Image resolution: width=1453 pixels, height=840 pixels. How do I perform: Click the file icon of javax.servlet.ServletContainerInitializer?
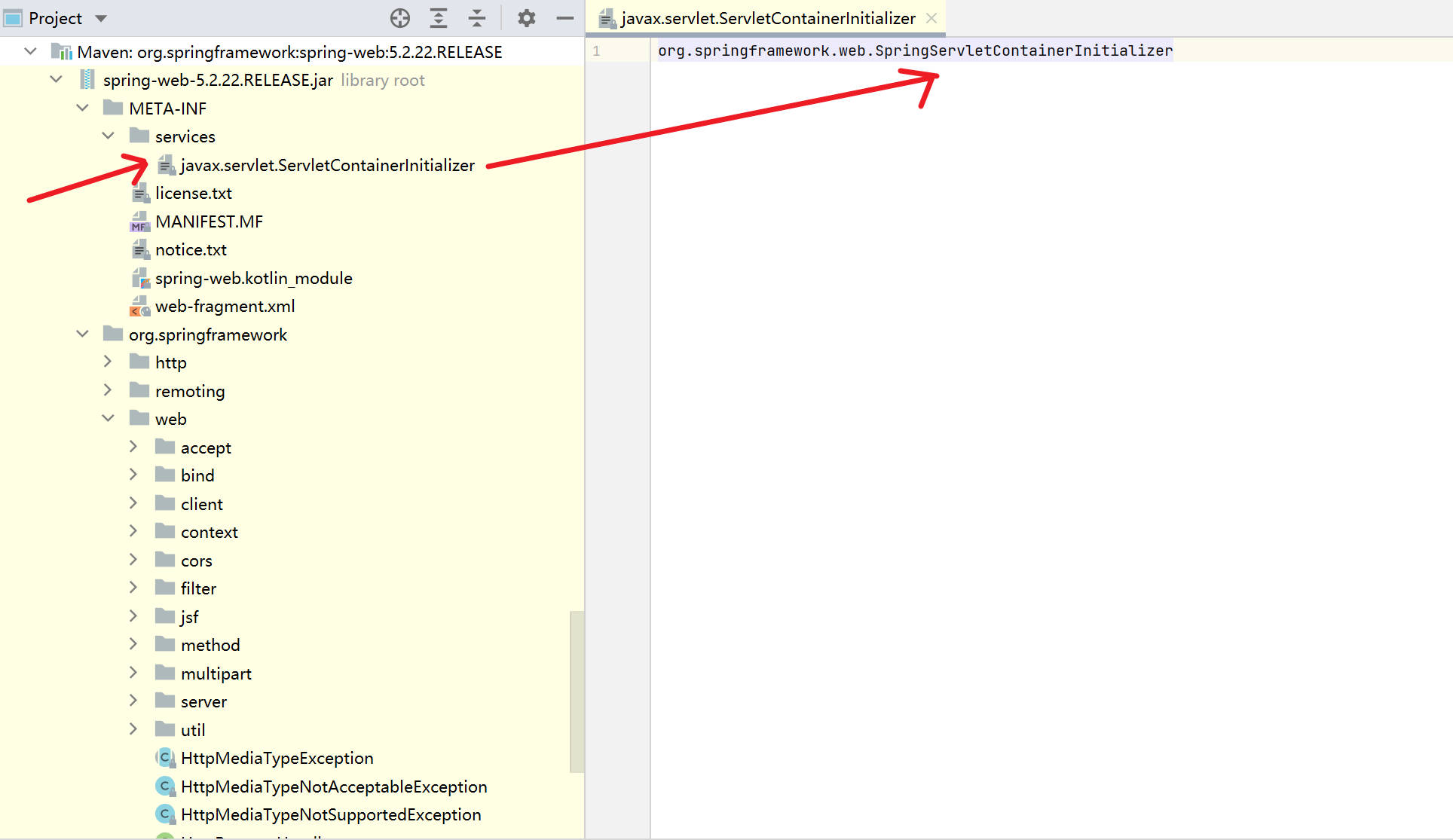[166, 164]
